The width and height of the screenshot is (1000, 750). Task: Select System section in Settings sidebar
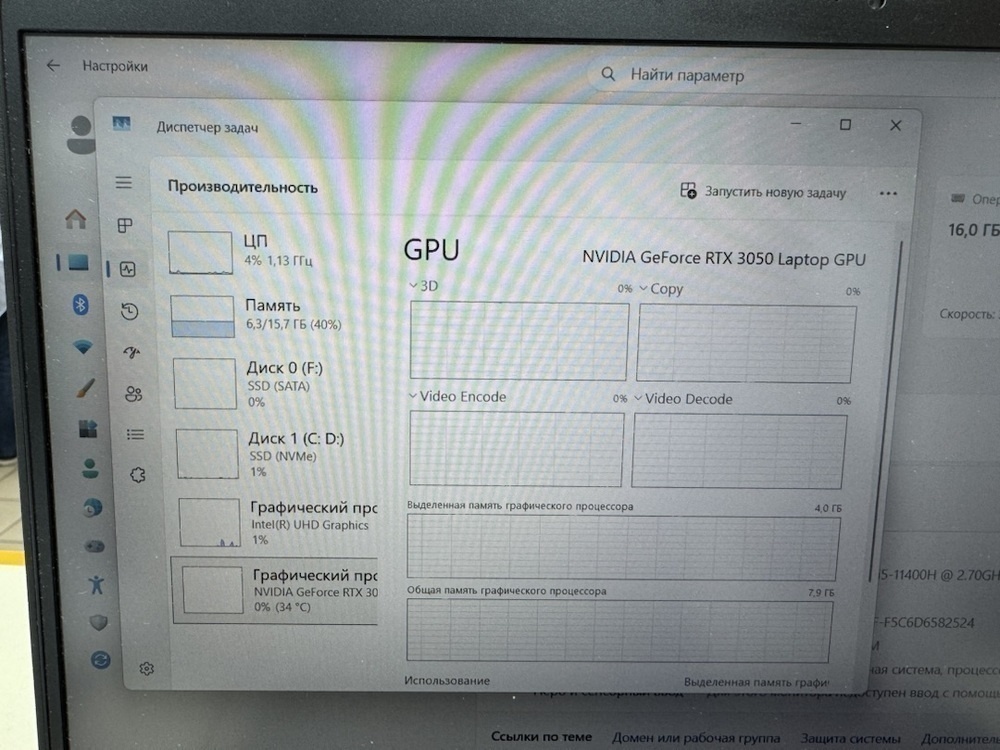pos(79,262)
